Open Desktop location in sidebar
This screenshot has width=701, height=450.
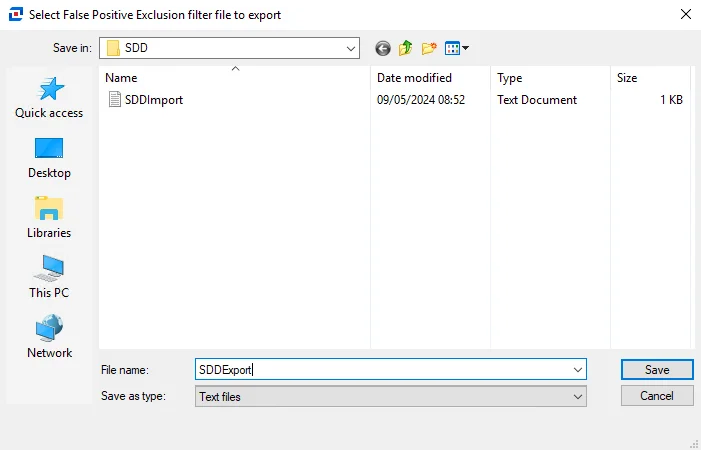click(x=49, y=158)
